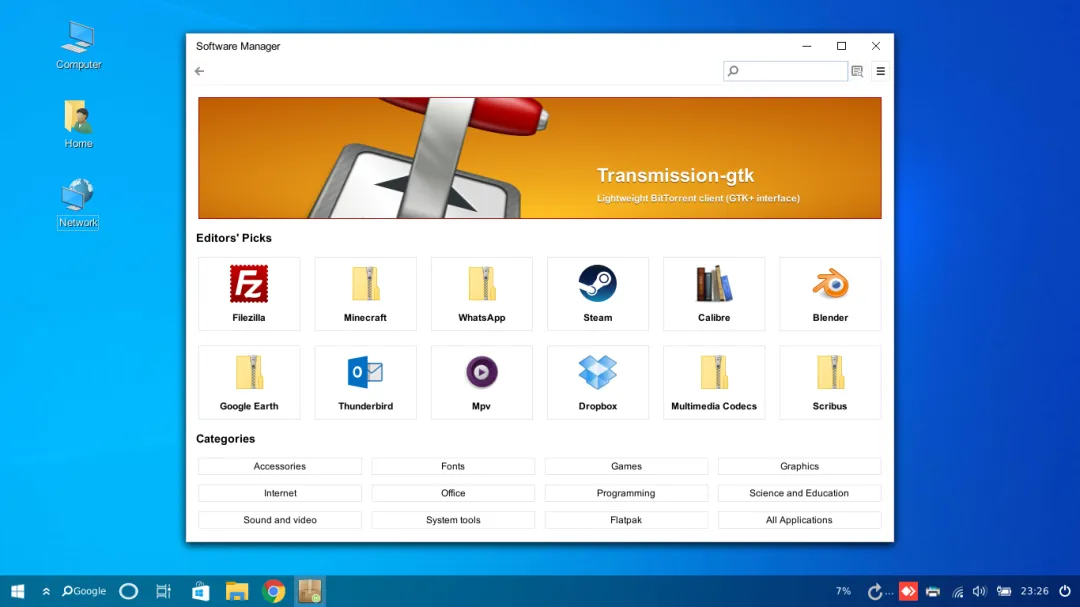This screenshot has height=607, width=1080.
Task: Open the Wi-Fi network tray icon
Action: click(x=957, y=592)
